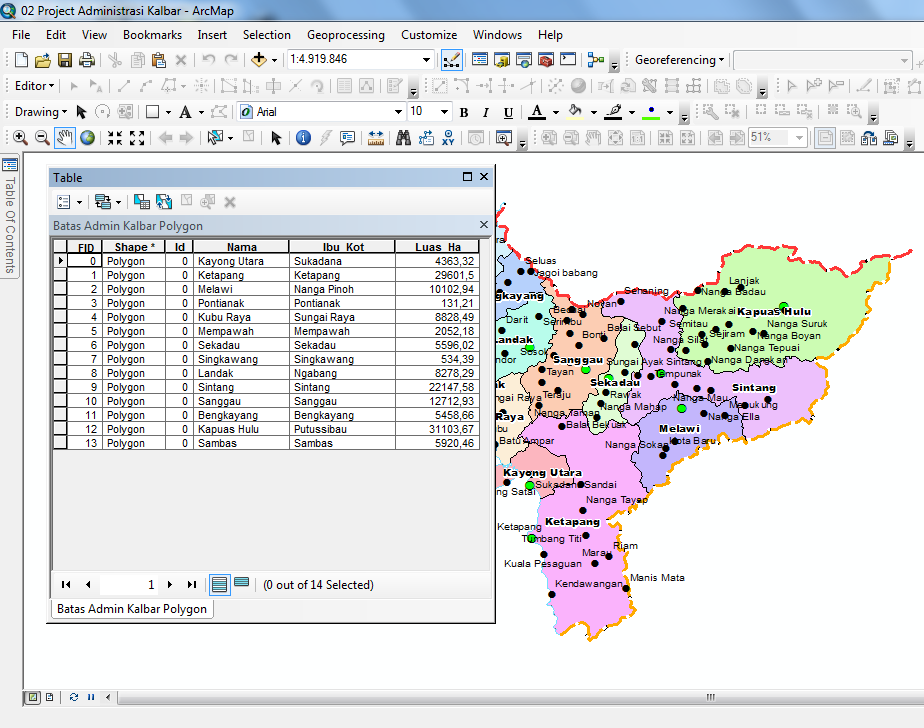
Task: Sort by Nama column header
Action: pyautogui.click(x=242, y=247)
